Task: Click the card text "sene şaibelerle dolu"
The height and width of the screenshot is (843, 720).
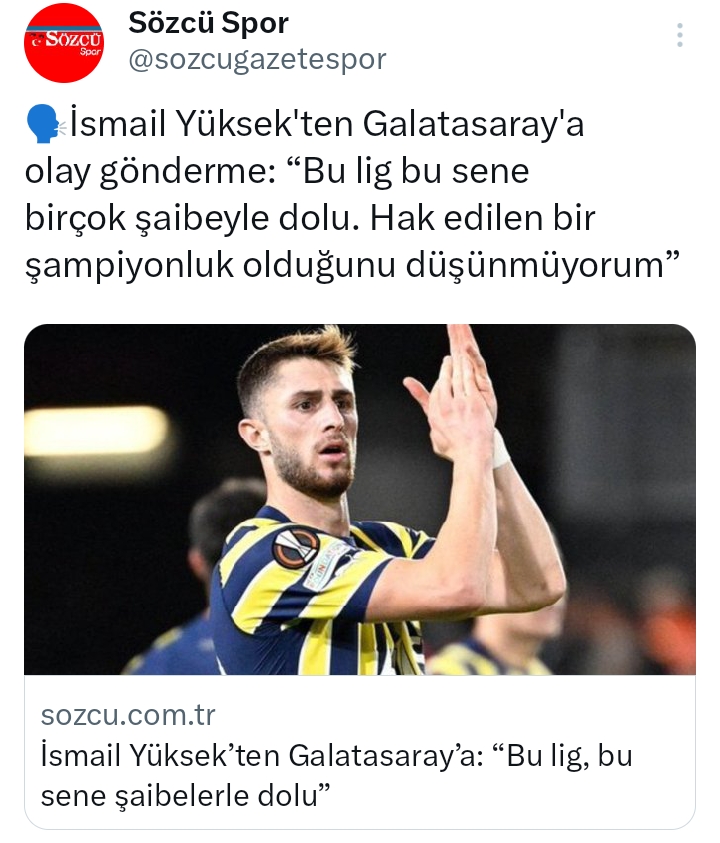Action: (x=186, y=796)
